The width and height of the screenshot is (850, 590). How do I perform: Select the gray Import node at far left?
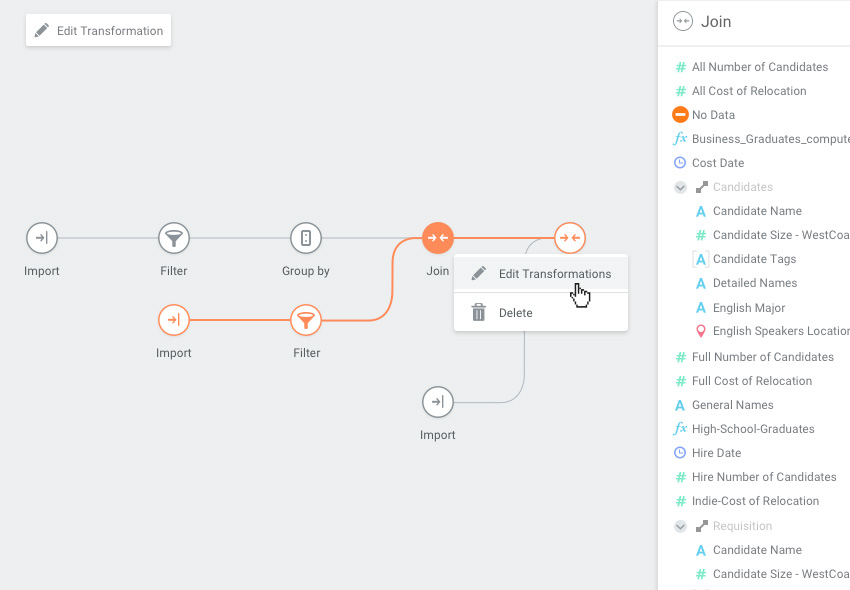point(42,238)
